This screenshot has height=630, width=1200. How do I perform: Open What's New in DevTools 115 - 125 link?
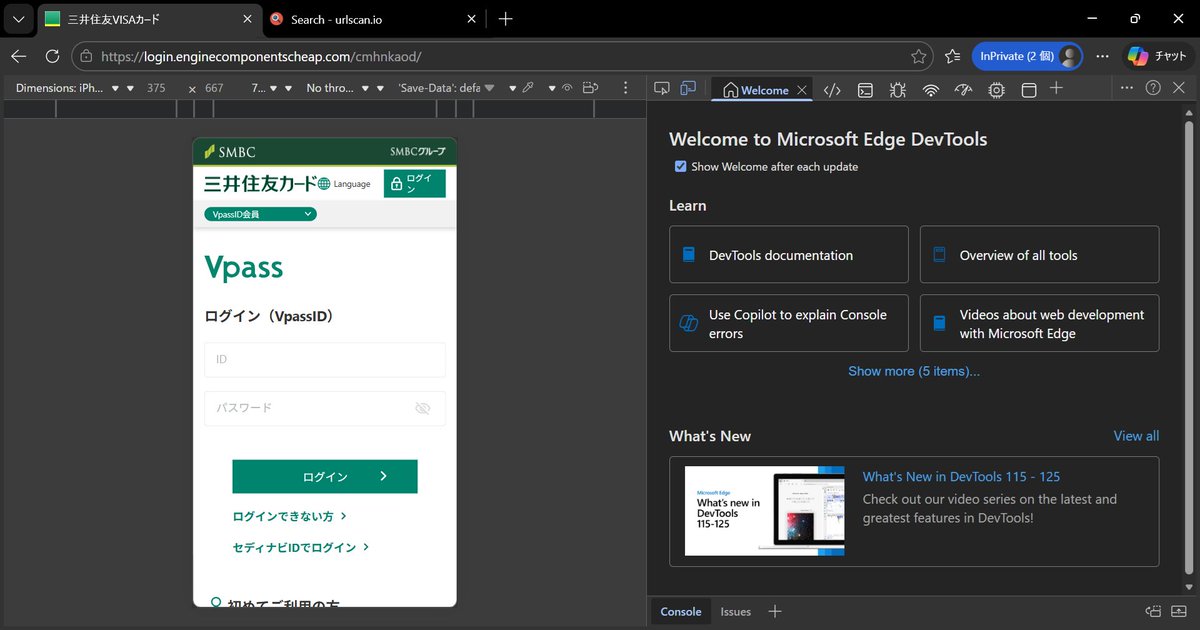point(961,477)
